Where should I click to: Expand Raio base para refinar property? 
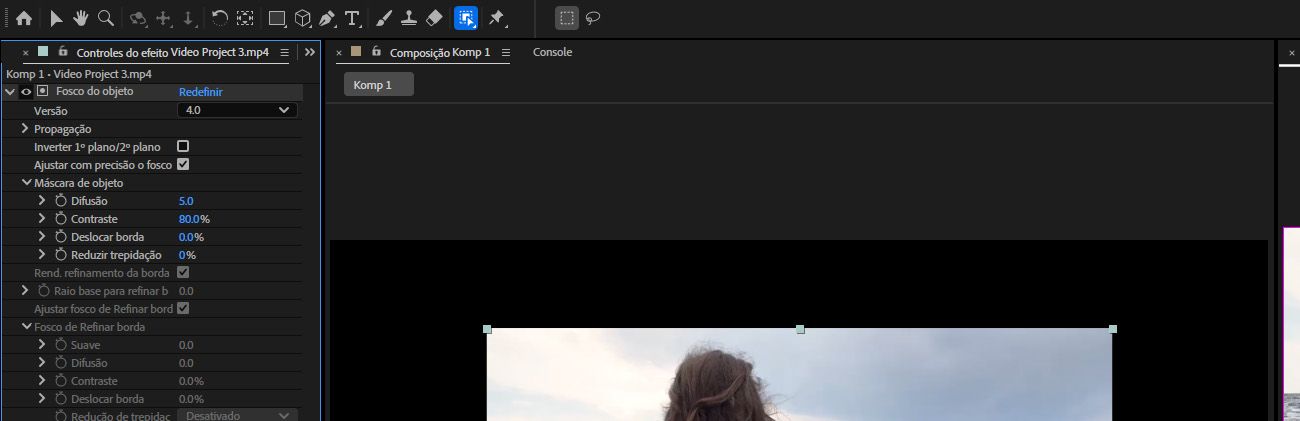click(x=26, y=290)
